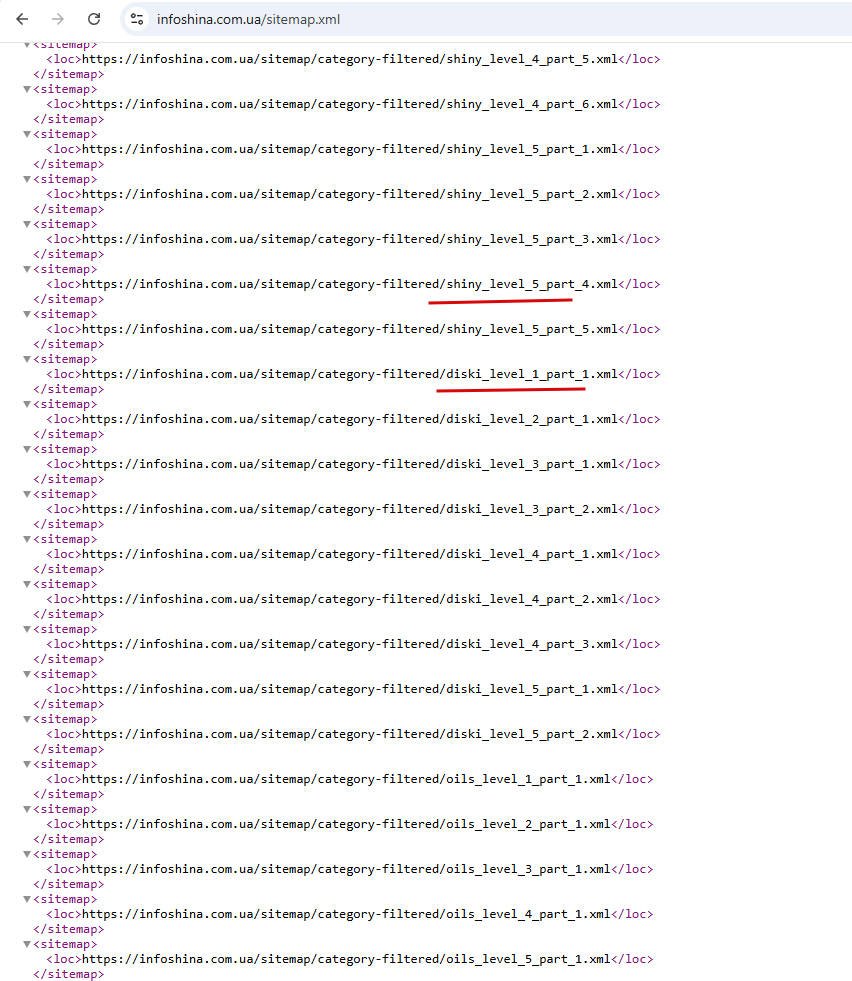Viewport: 852px width, 981px height.
Task: Click the oils_level_2_part_1.xml URL text
Action: [347, 825]
